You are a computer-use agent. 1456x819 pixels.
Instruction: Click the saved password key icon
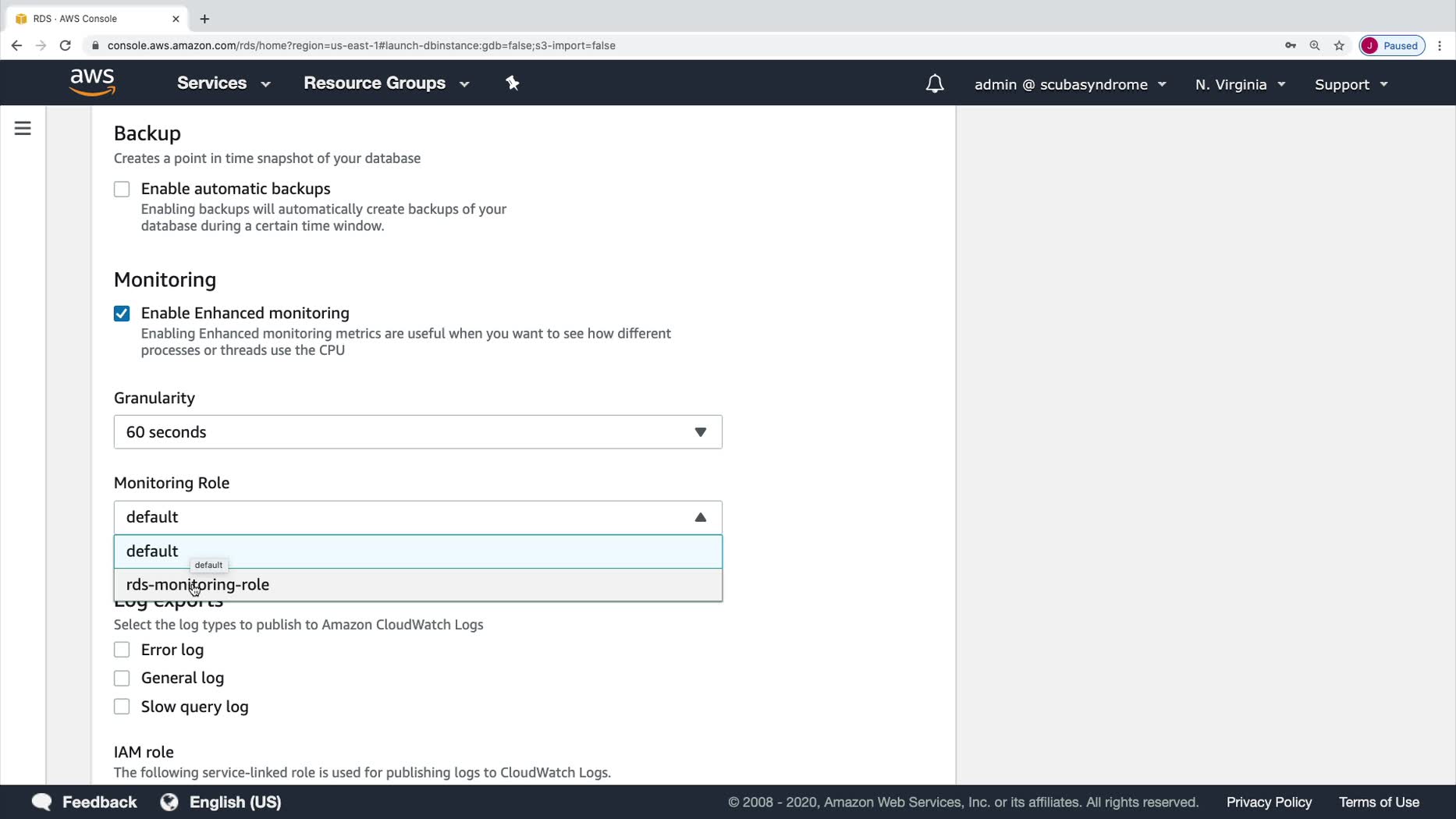point(1291,45)
